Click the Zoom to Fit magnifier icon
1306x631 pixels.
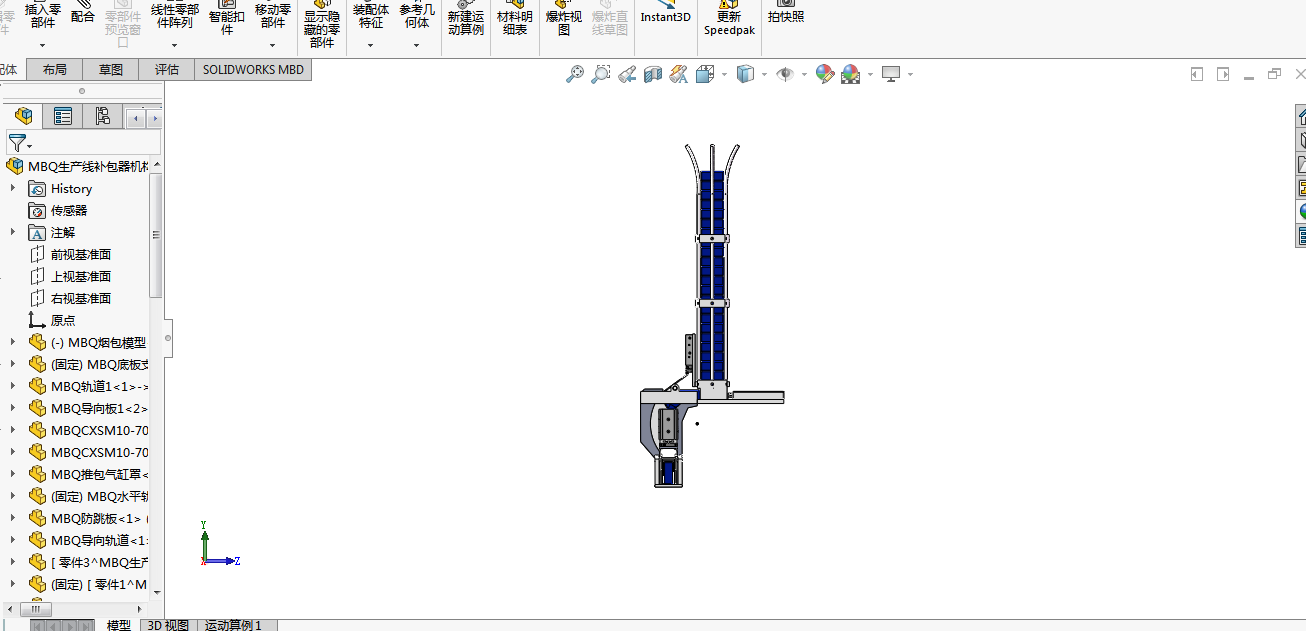click(x=575, y=74)
